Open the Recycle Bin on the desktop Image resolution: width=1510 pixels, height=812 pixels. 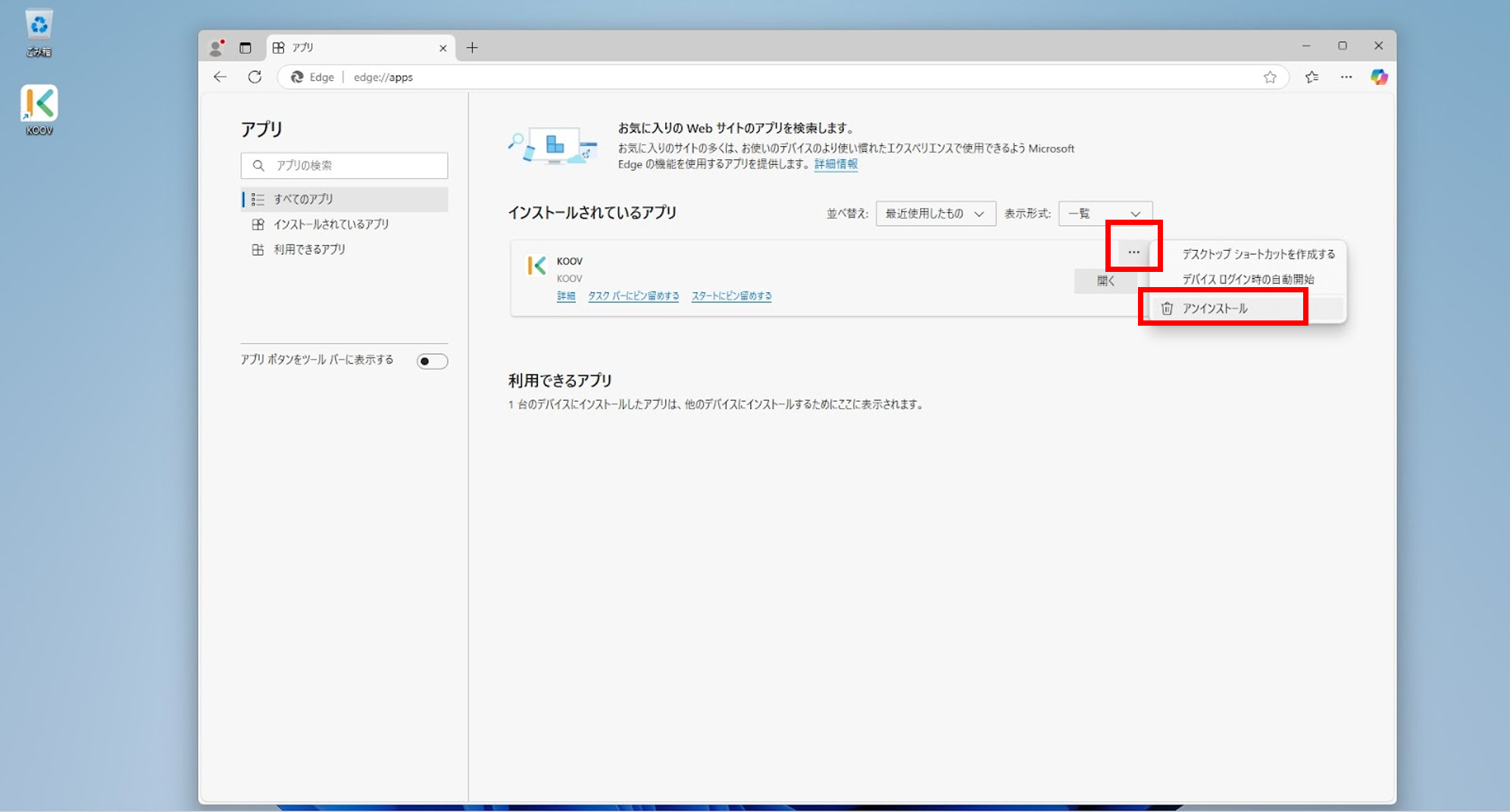(38, 25)
